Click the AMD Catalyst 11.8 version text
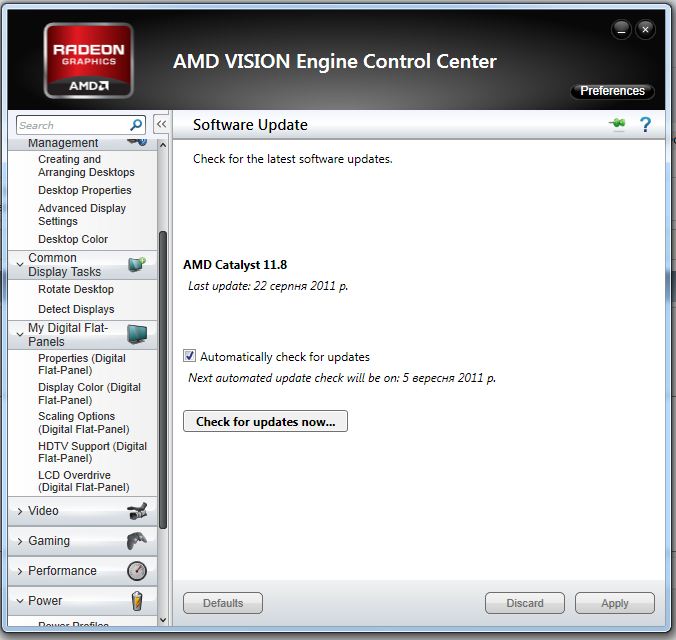 point(235,264)
